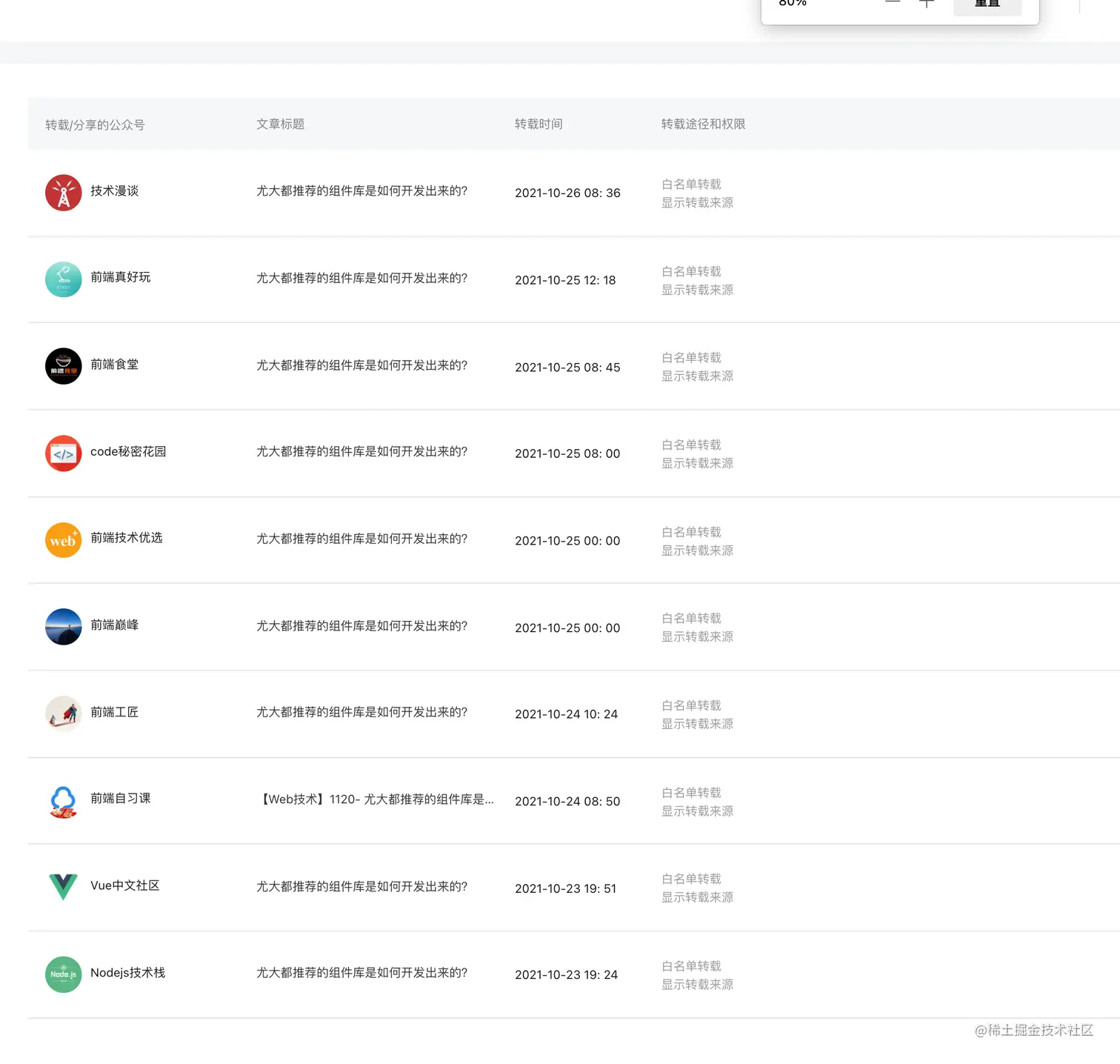Open the article title in 前端工匠 row

(x=362, y=712)
